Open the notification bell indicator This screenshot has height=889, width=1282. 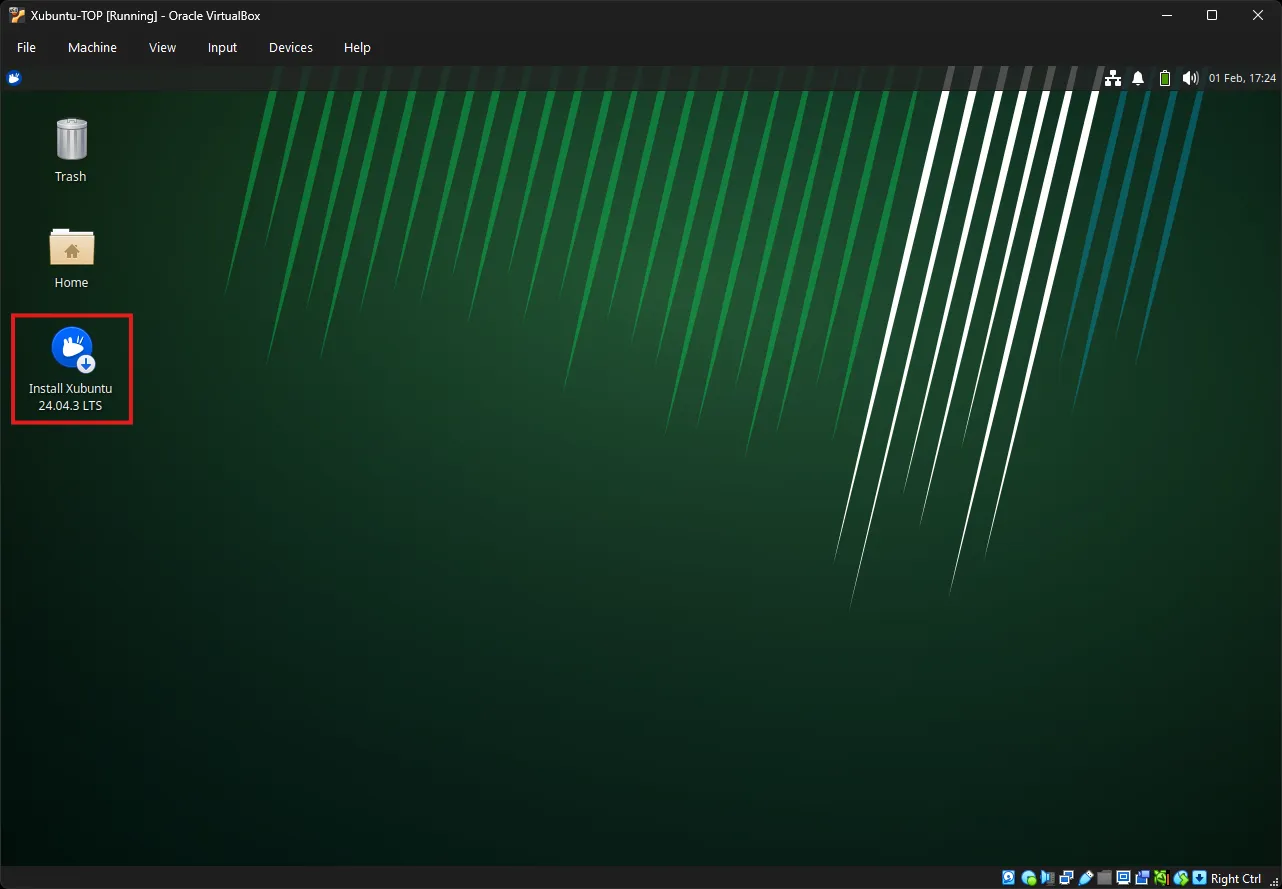(x=1138, y=77)
